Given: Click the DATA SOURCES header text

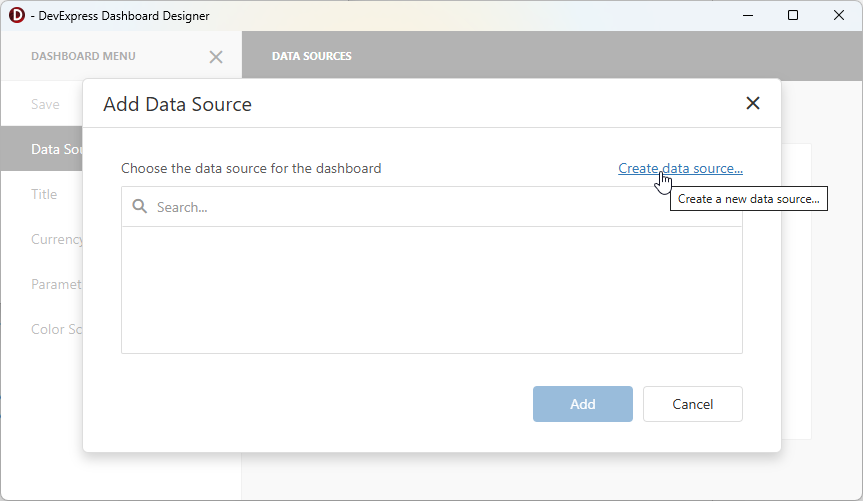Looking at the screenshot, I should pos(312,56).
